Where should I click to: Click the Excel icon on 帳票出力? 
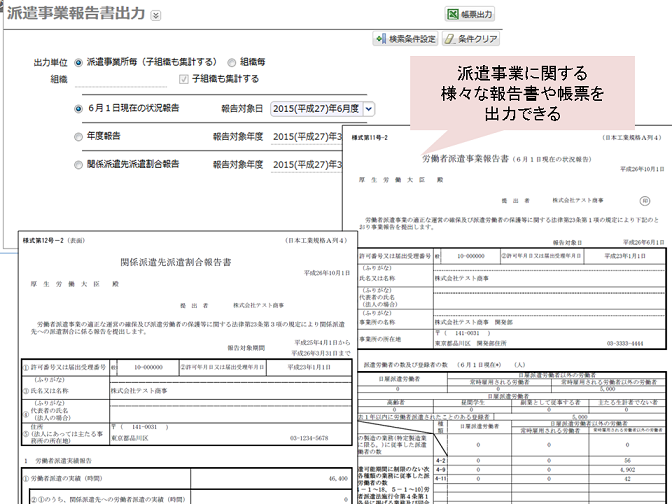pos(453,14)
